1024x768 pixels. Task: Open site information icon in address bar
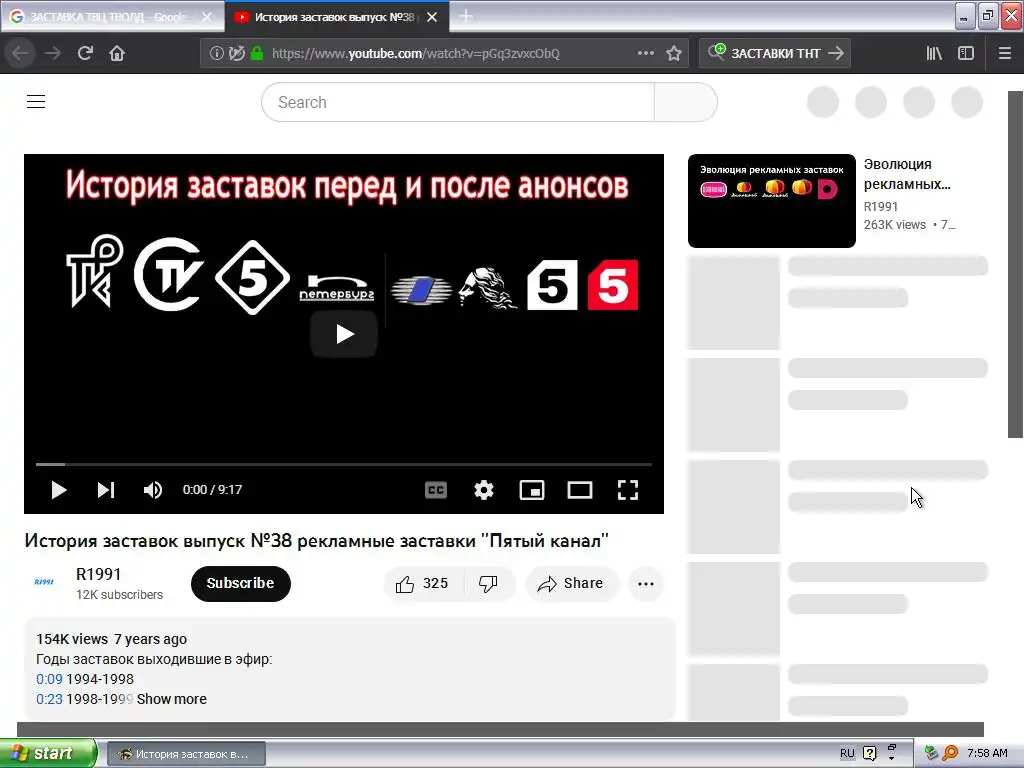coord(216,54)
